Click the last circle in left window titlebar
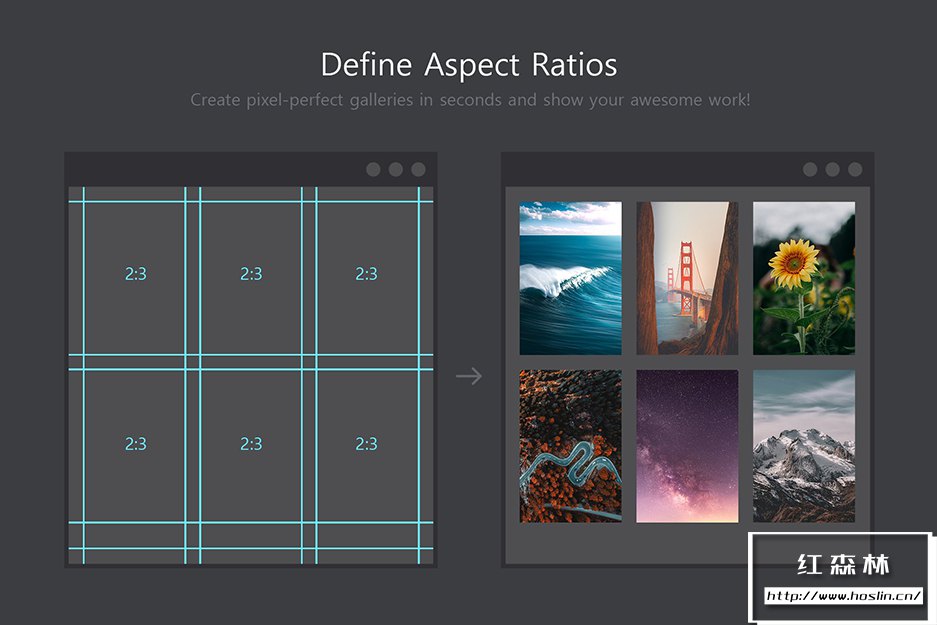The height and width of the screenshot is (625, 937). click(x=418, y=169)
